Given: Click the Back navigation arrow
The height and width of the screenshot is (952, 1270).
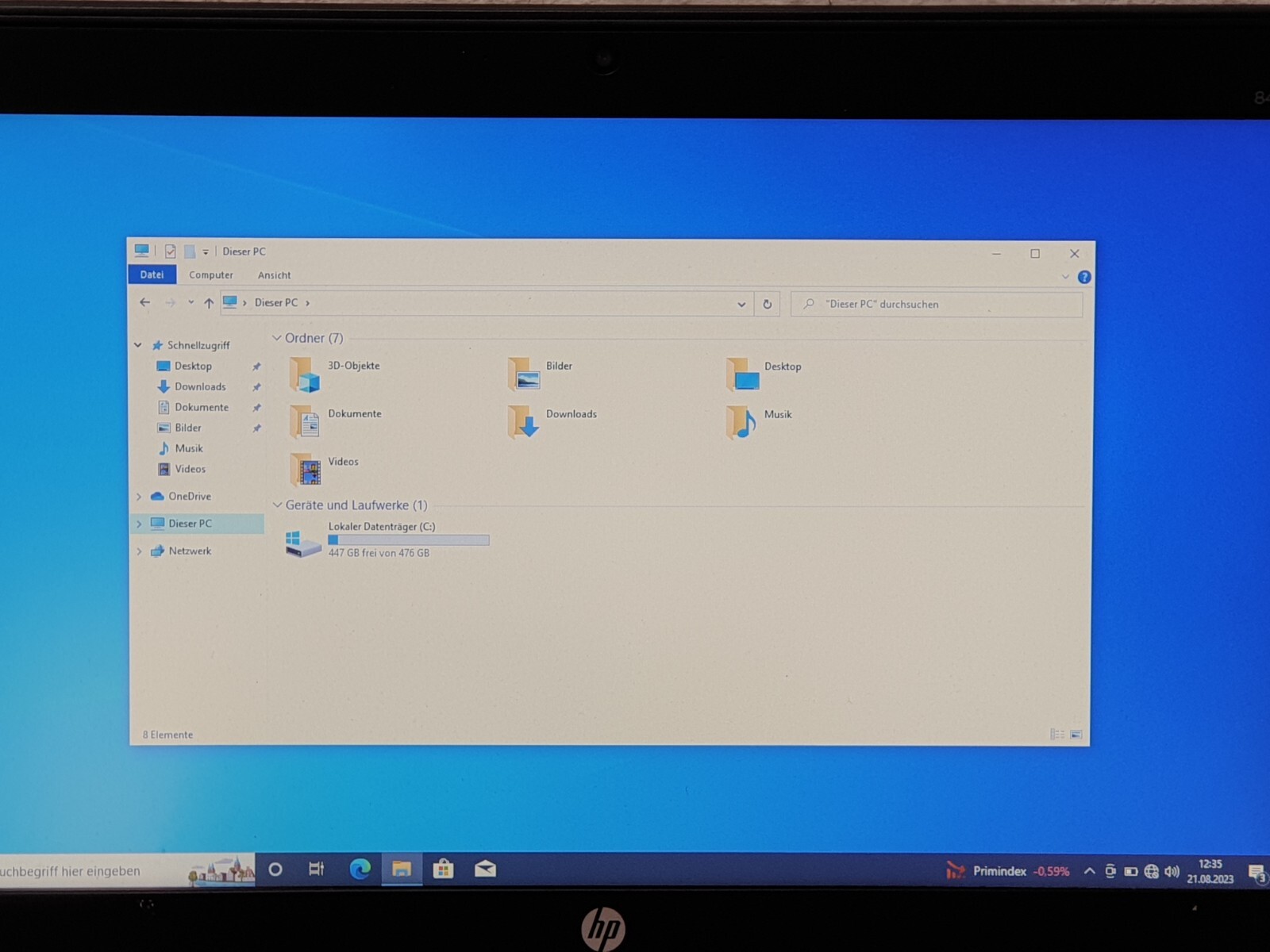Looking at the screenshot, I should tap(144, 302).
